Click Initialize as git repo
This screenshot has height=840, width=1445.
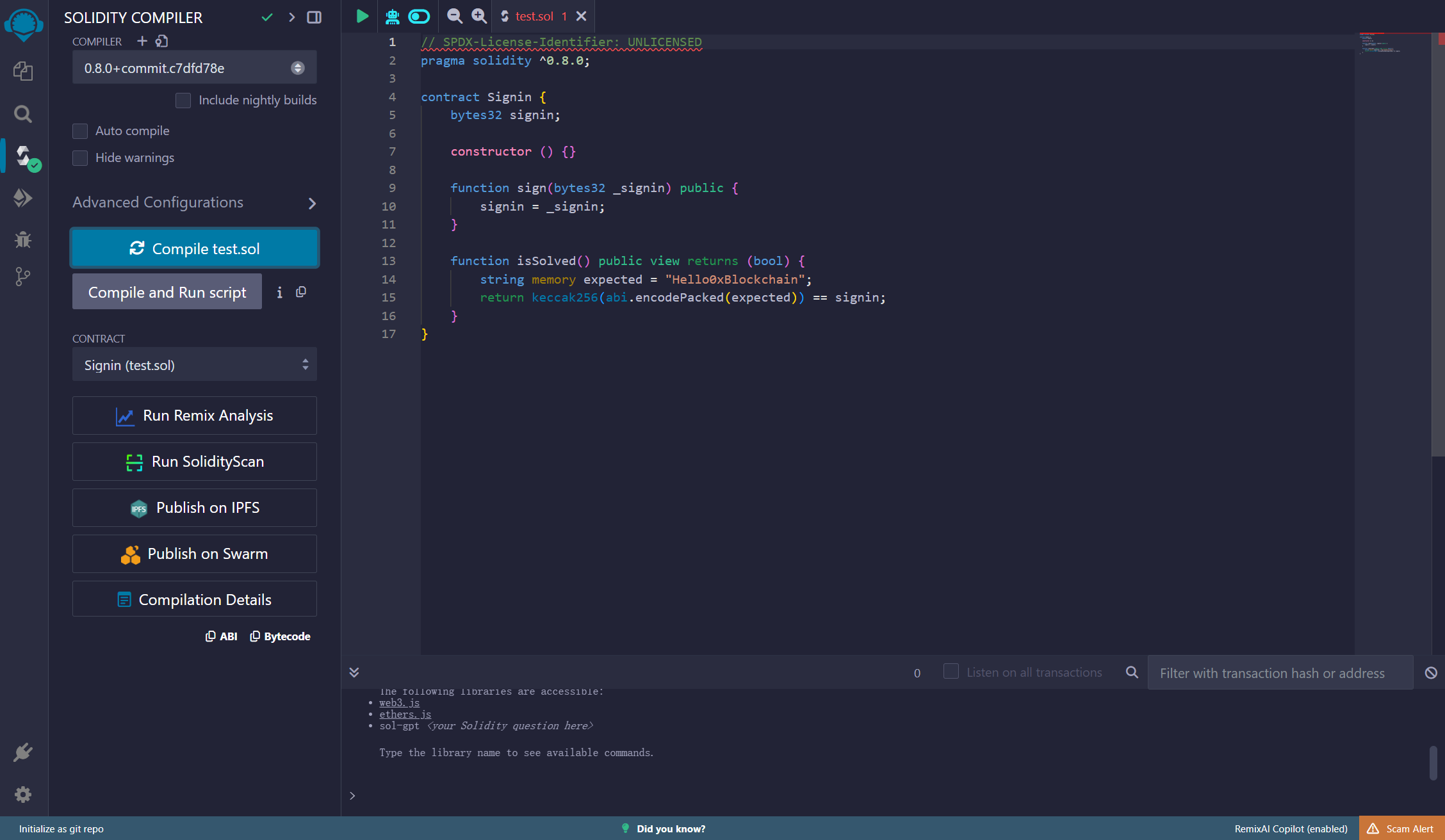pos(61,828)
